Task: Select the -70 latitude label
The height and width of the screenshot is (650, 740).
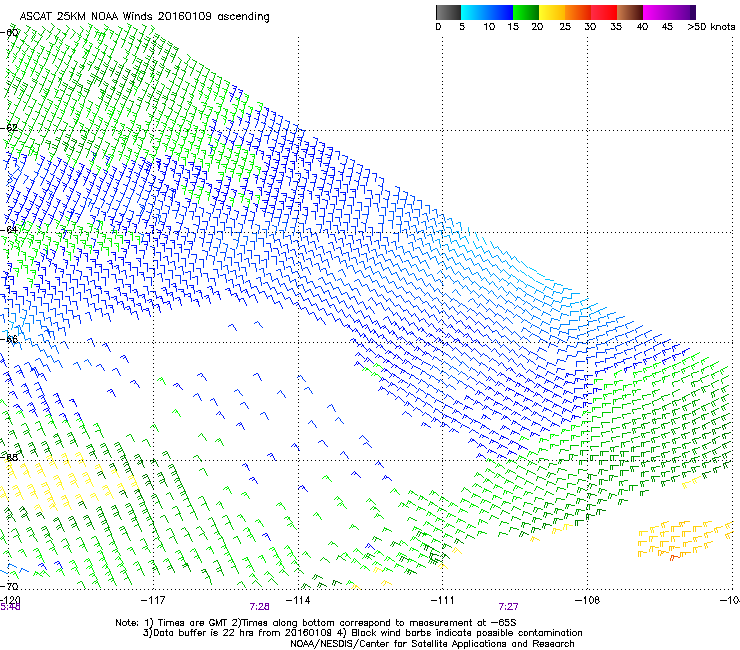Action: tap(9, 586)
